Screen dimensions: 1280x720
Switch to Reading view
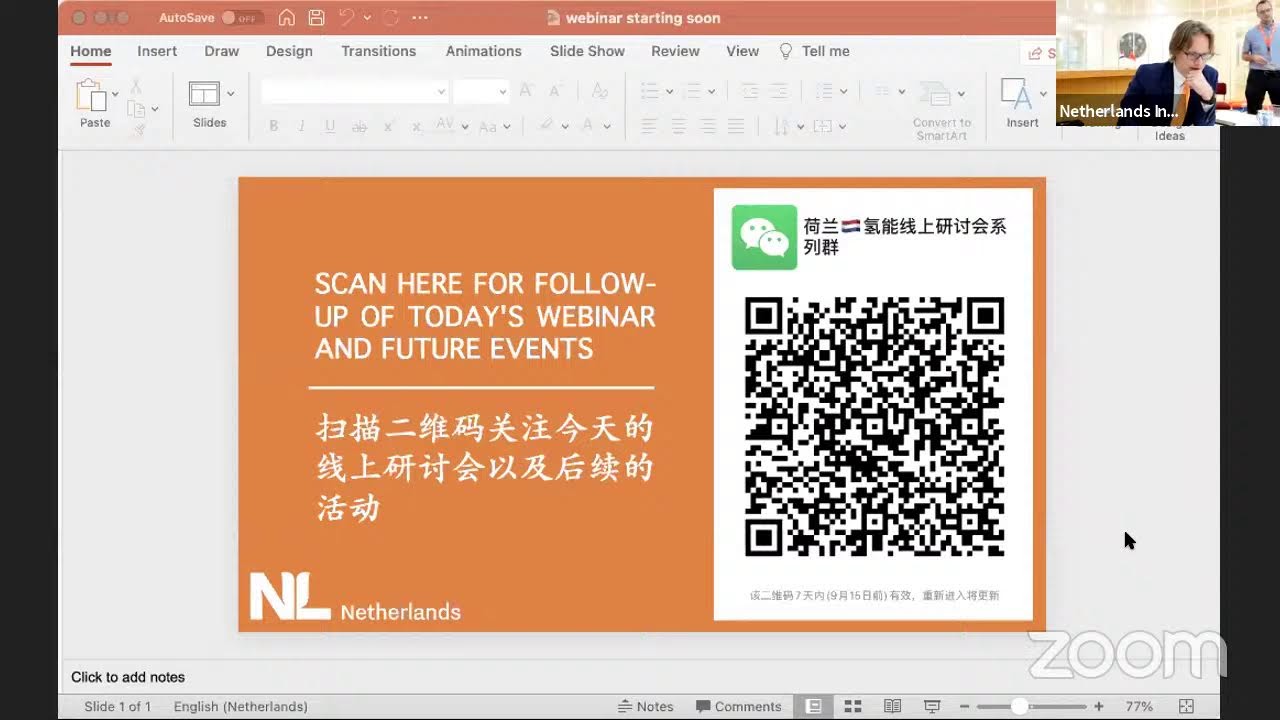[x=893, y=706]
